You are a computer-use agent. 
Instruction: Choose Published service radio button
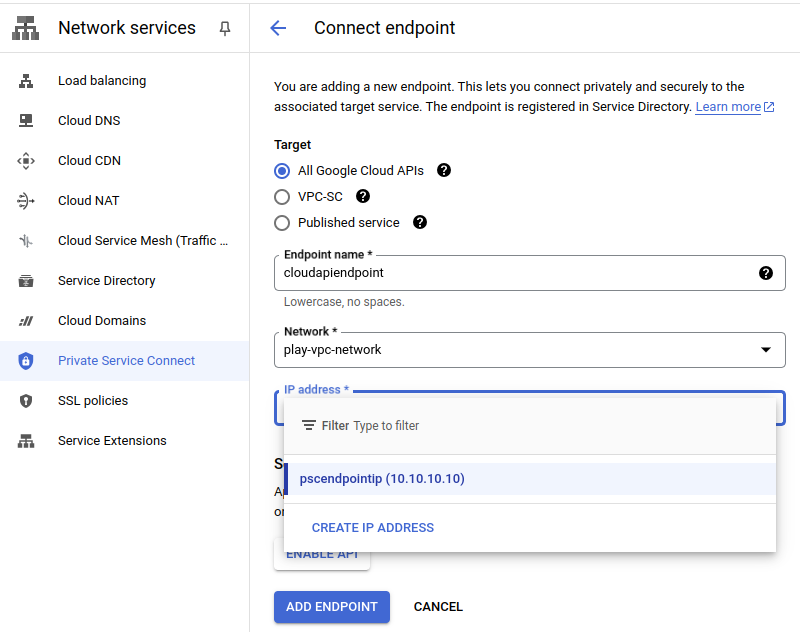282,223
